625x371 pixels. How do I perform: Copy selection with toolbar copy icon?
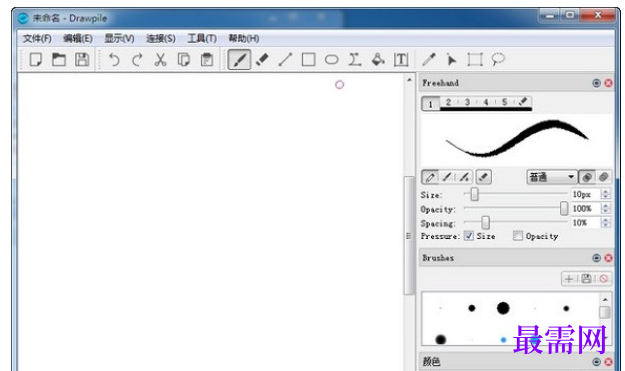pos(183,60)
